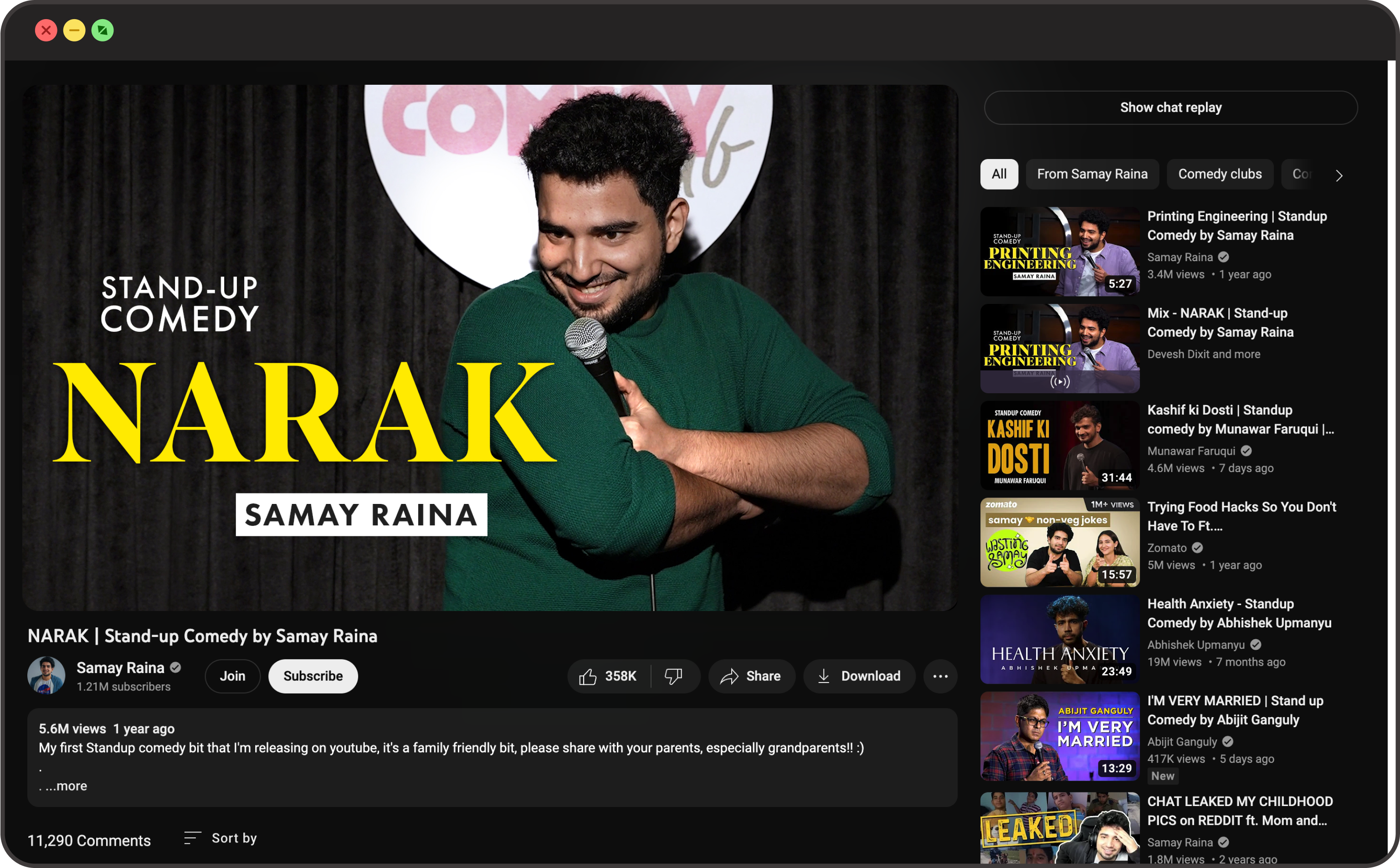Click the 11,290 Comments heading
This screenshot has height=868, width=1400.
pyautogui.click(x=89, y=841)
